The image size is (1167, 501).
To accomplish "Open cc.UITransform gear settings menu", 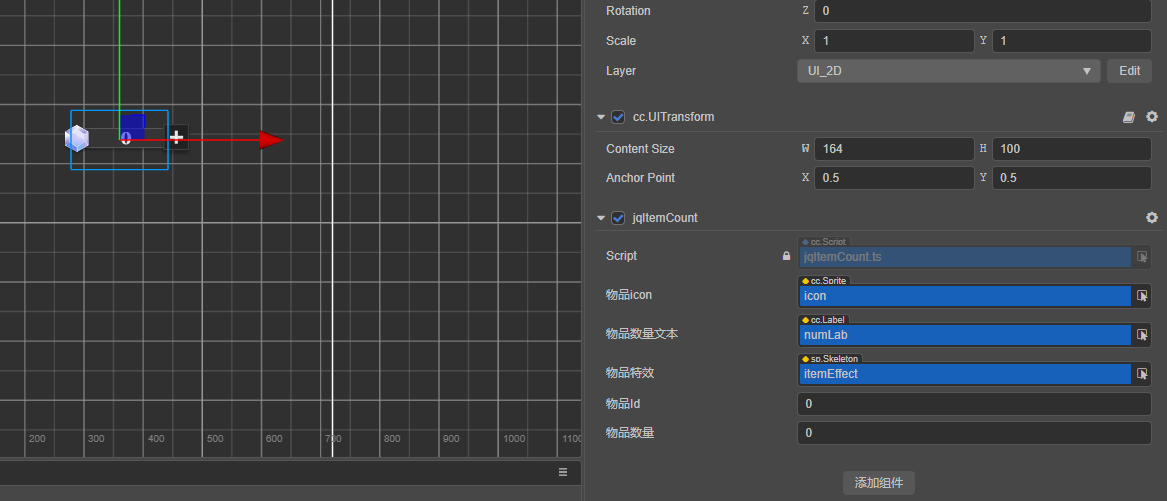I will pyautogui.click(x=1151, y=117).
